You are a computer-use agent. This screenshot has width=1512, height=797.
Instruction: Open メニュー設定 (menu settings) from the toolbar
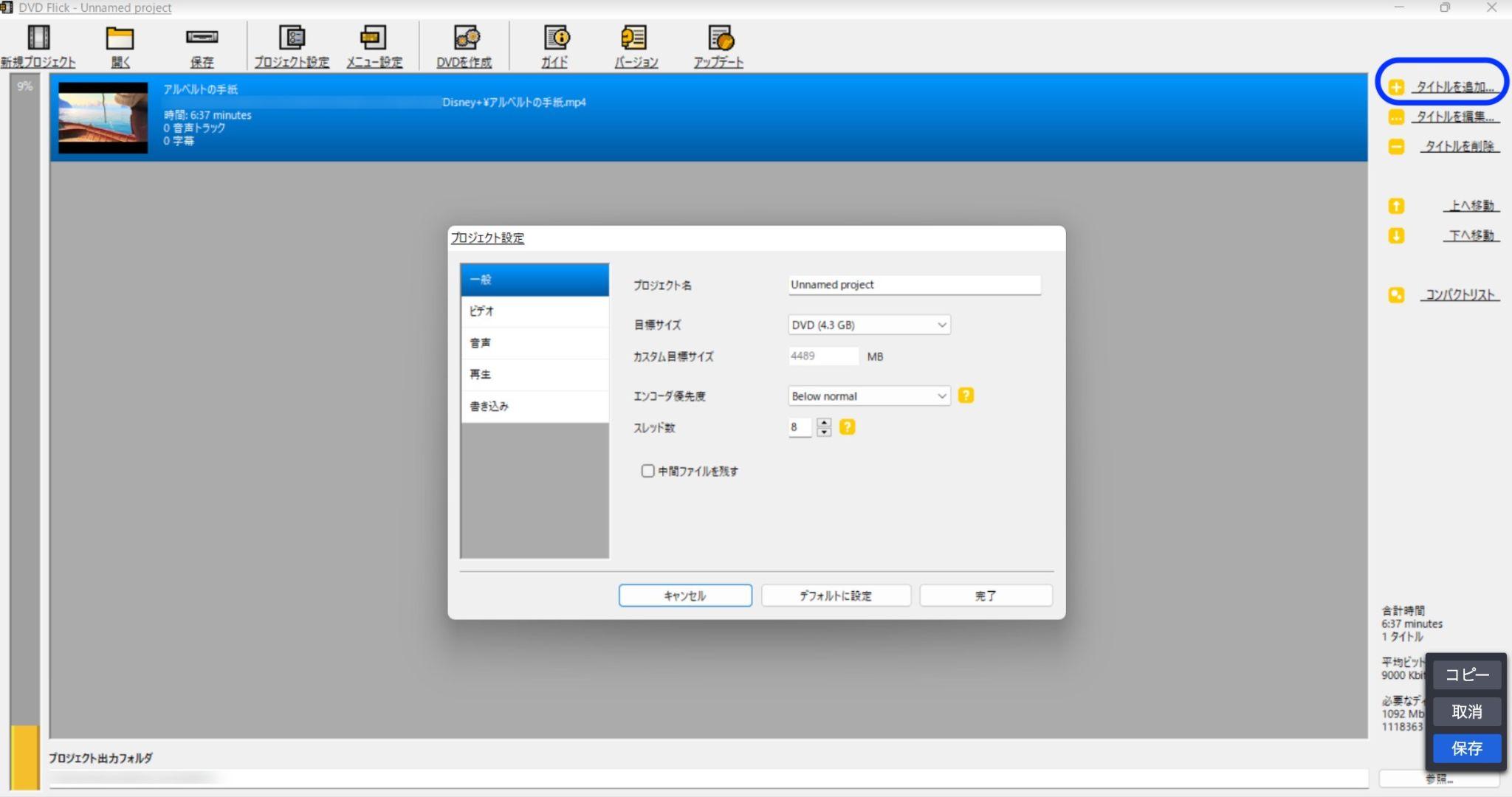click(374, 38)
